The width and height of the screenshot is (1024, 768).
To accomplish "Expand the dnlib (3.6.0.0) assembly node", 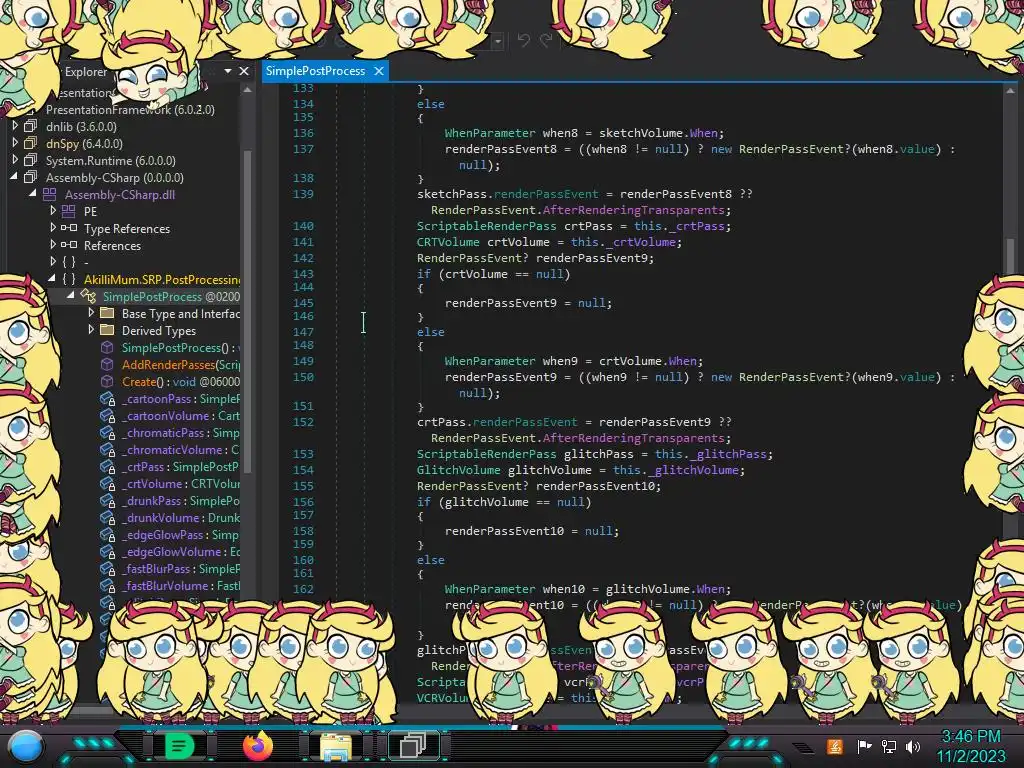I will (15, 126).
